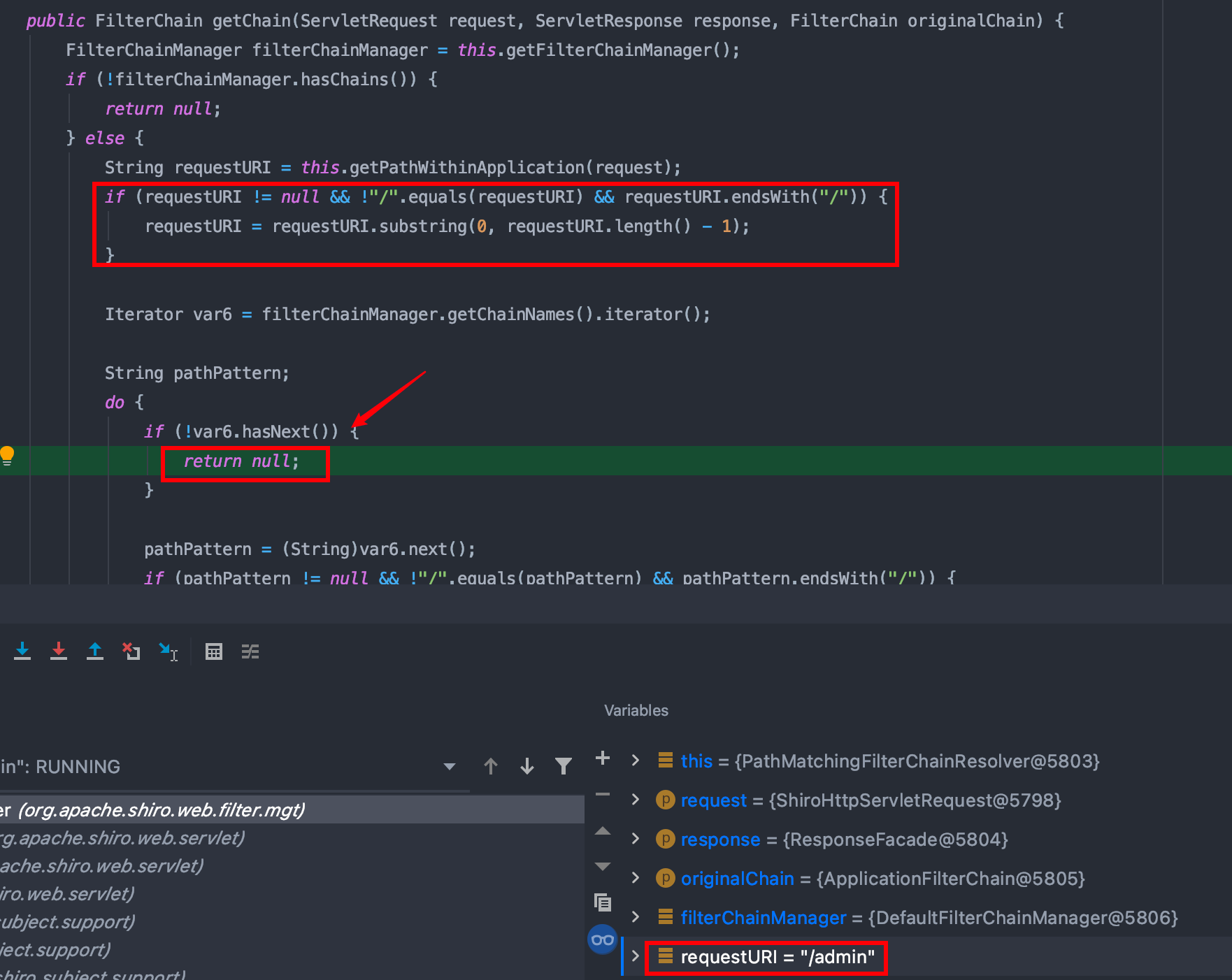Select the org.apache.shiro.web.filter.mgt stack frame
This screenshot has width=1232, height=980.
(x=161, y=810)
